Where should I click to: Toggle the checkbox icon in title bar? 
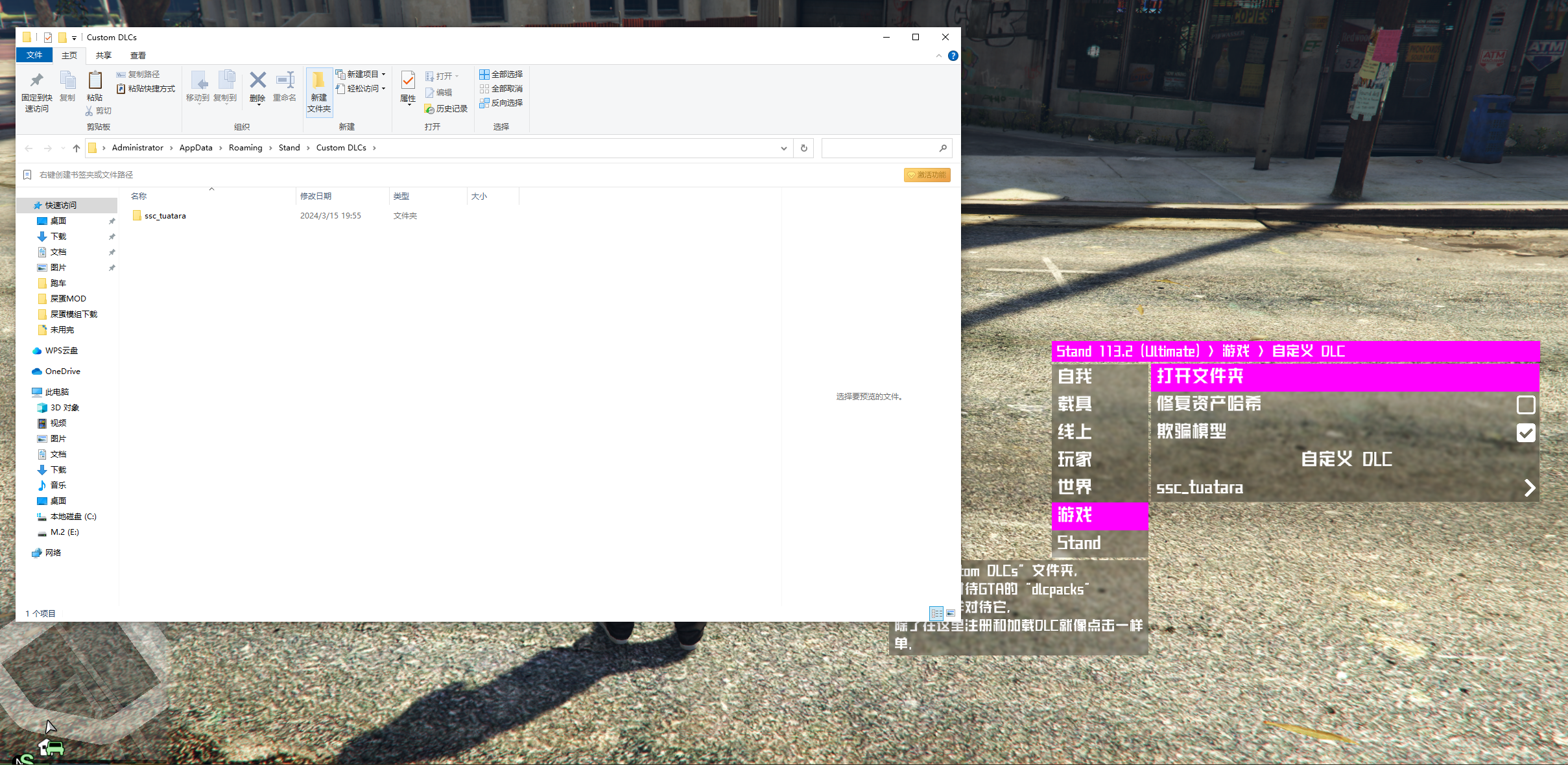tap(48, 38)
